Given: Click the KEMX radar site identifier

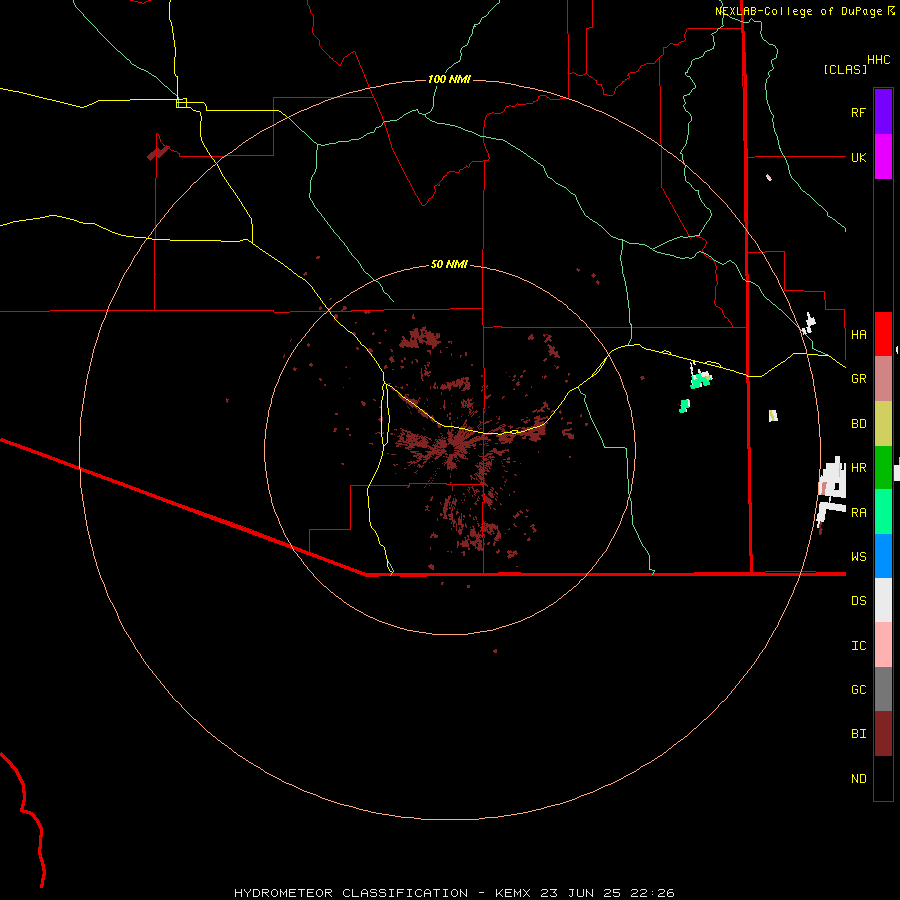Looking at the screenshot, I should pos(513,893).
